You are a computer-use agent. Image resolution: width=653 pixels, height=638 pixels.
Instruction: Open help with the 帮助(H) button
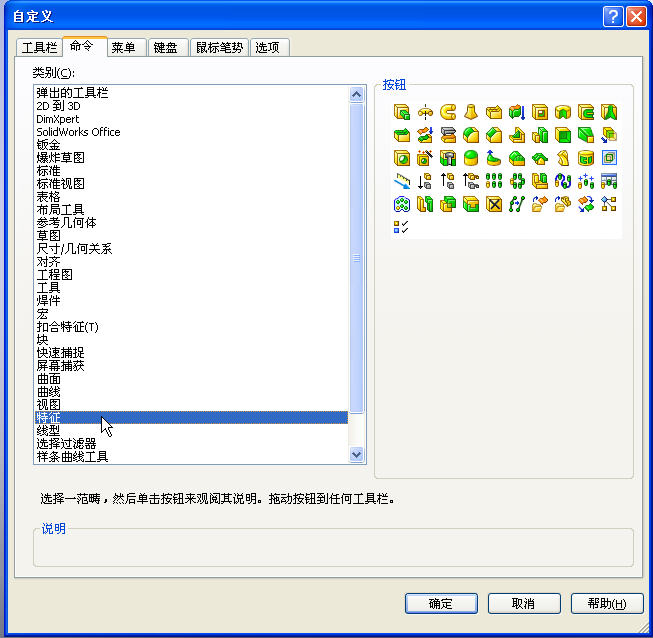coord(607,603)
